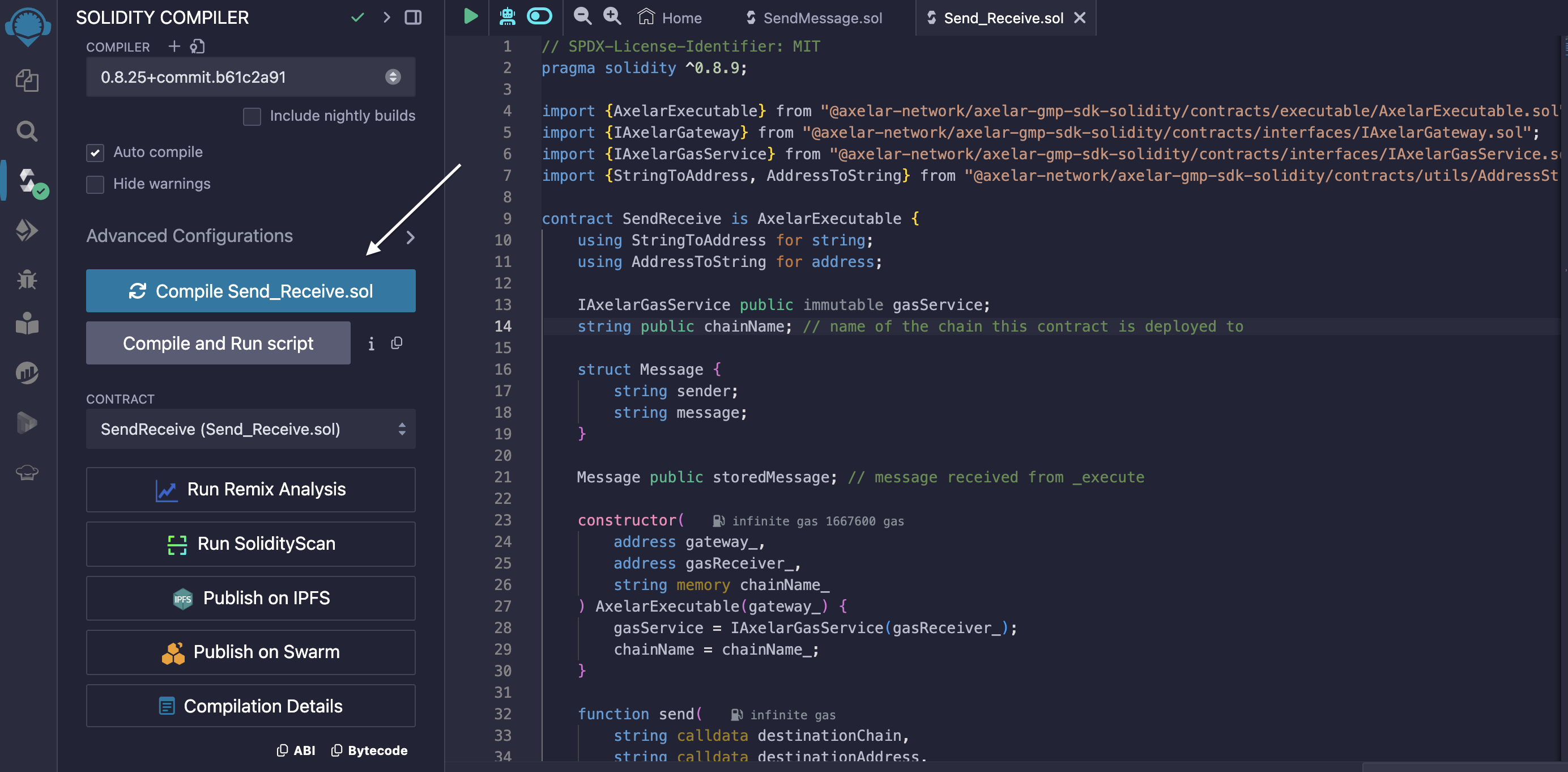Open the compiler version 0.8.25 dropdown

pos(251,77)
